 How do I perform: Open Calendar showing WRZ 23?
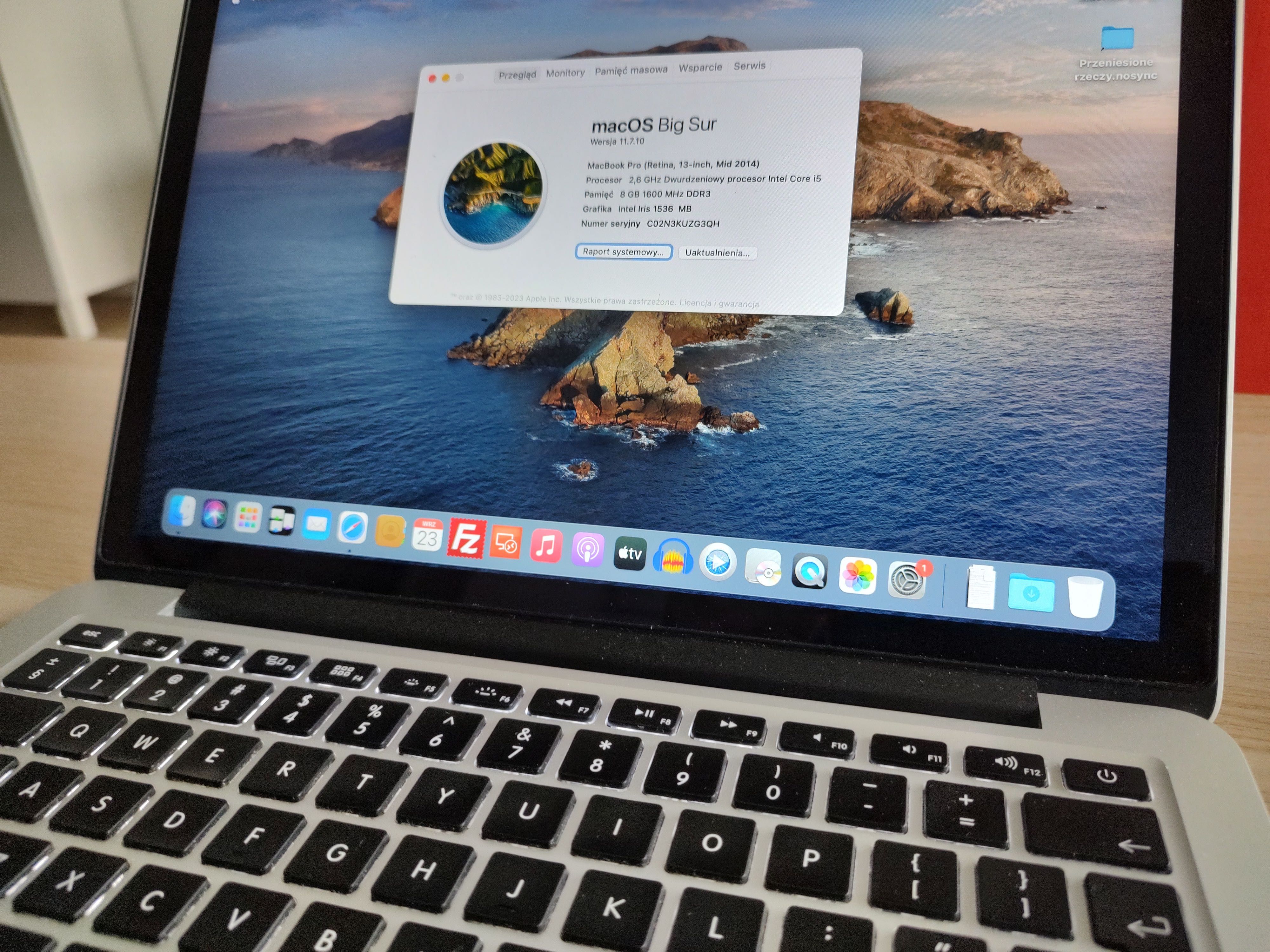(427, 535)
